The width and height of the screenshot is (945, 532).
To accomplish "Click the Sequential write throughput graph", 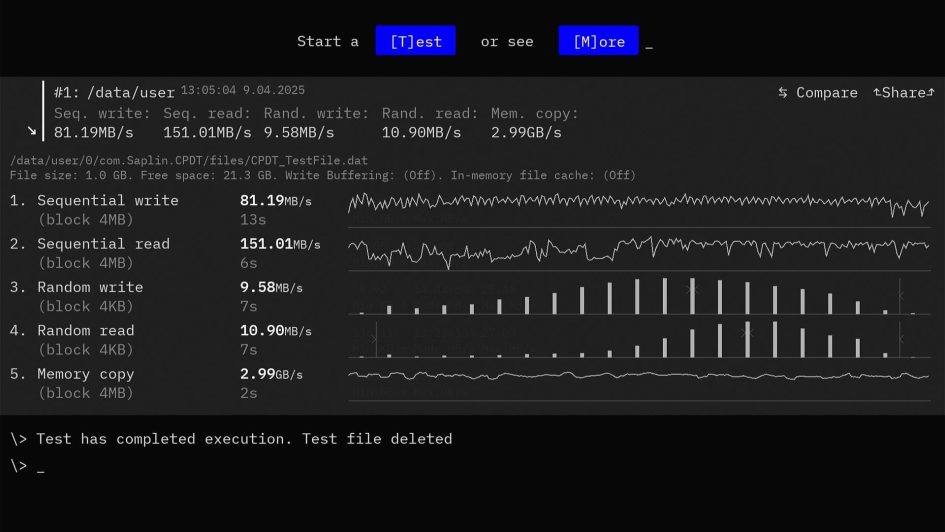I will click(x=638, y=205).
